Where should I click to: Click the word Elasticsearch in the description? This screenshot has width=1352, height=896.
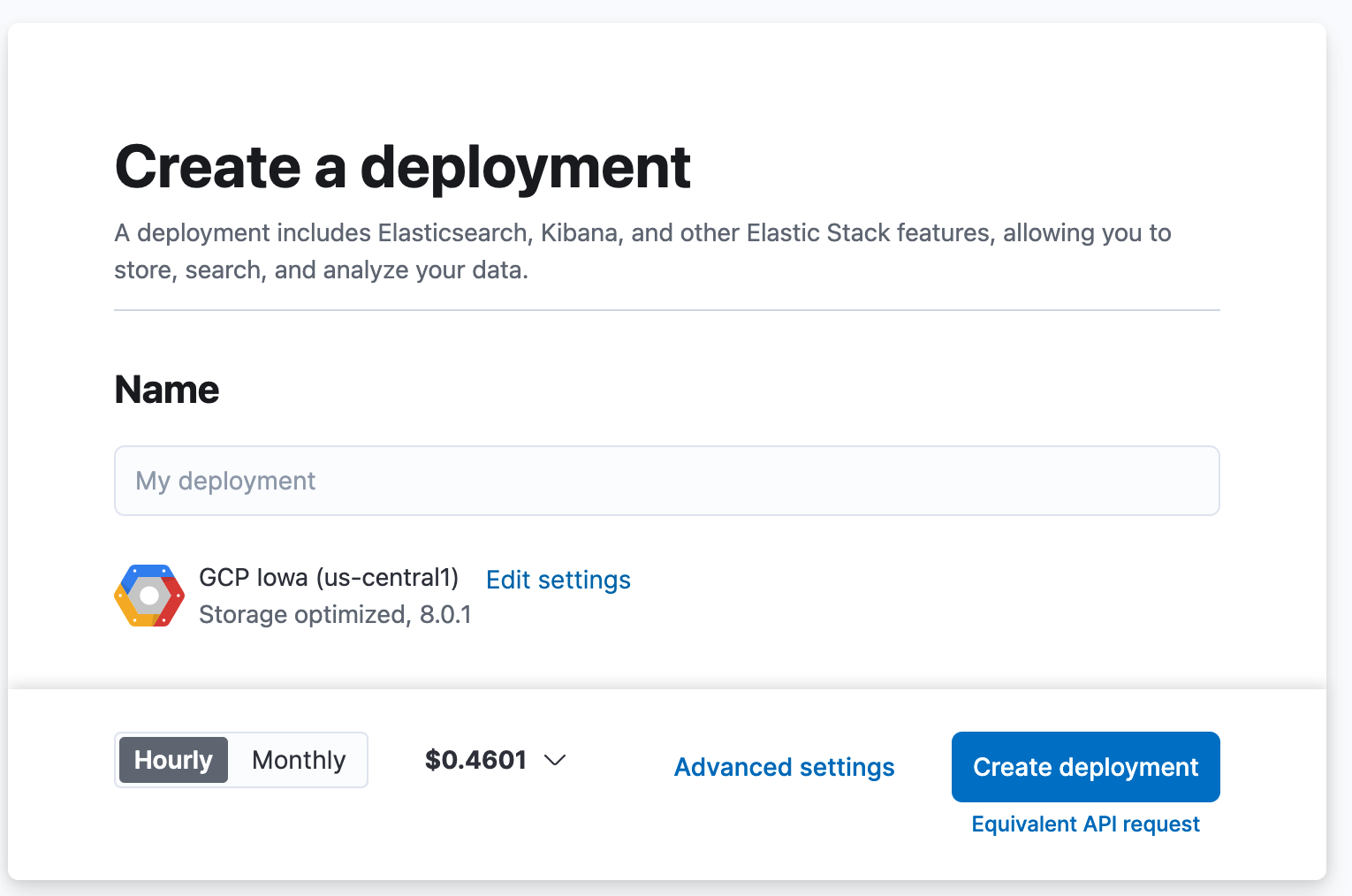452,233
